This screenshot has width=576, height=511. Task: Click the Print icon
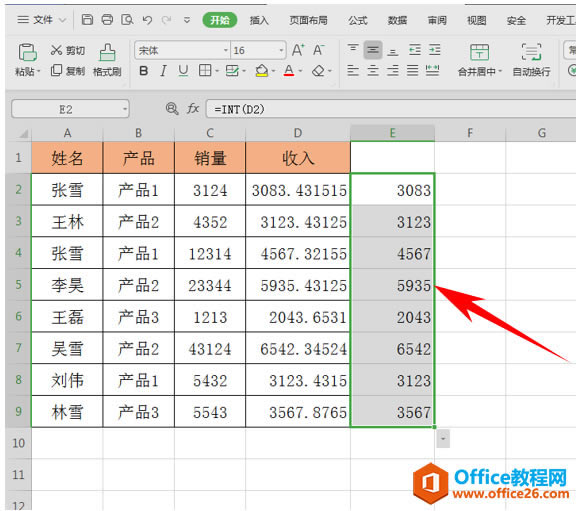pyautogui.click(x=107, y=19)
